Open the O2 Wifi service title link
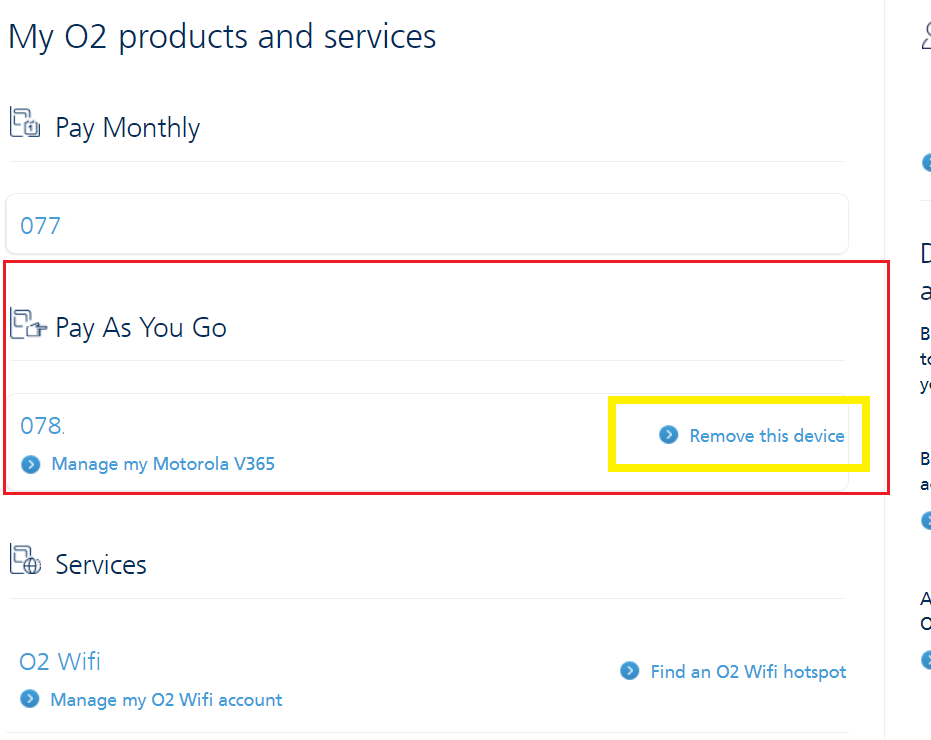Image resolution: width=931 pixels, height=740 pixels. pos(60,662)
